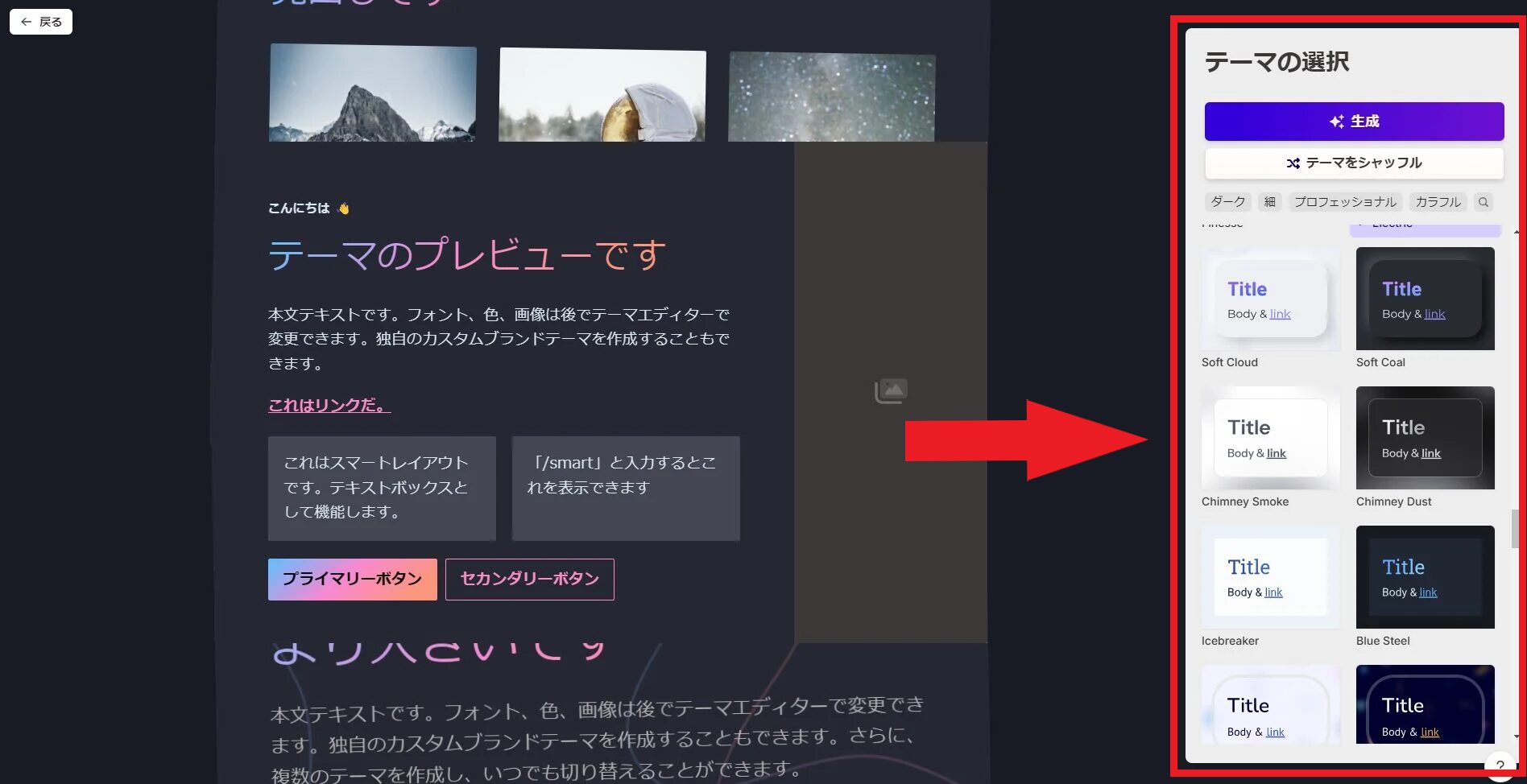Click the テーマのプレビューです heading
Image resolution: width=1527 pixels, height=784 pixels.
point(468,255)
